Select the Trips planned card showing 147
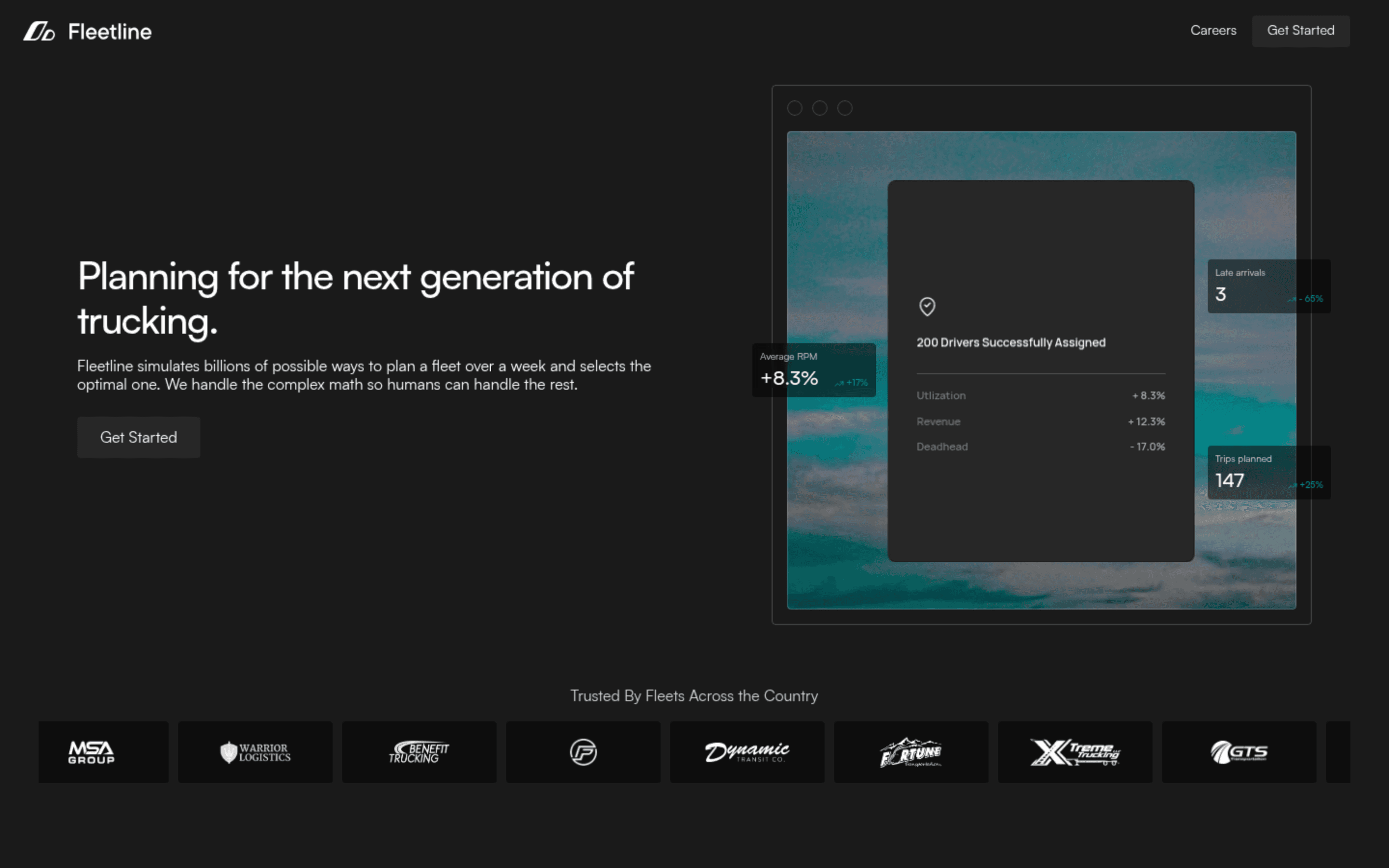 [1269, 472]
